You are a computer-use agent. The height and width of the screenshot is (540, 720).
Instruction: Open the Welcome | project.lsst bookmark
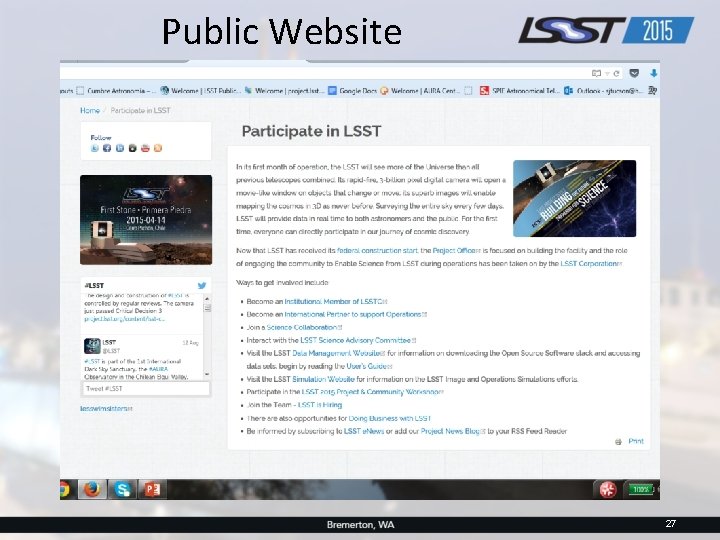(x=284, y=91)
